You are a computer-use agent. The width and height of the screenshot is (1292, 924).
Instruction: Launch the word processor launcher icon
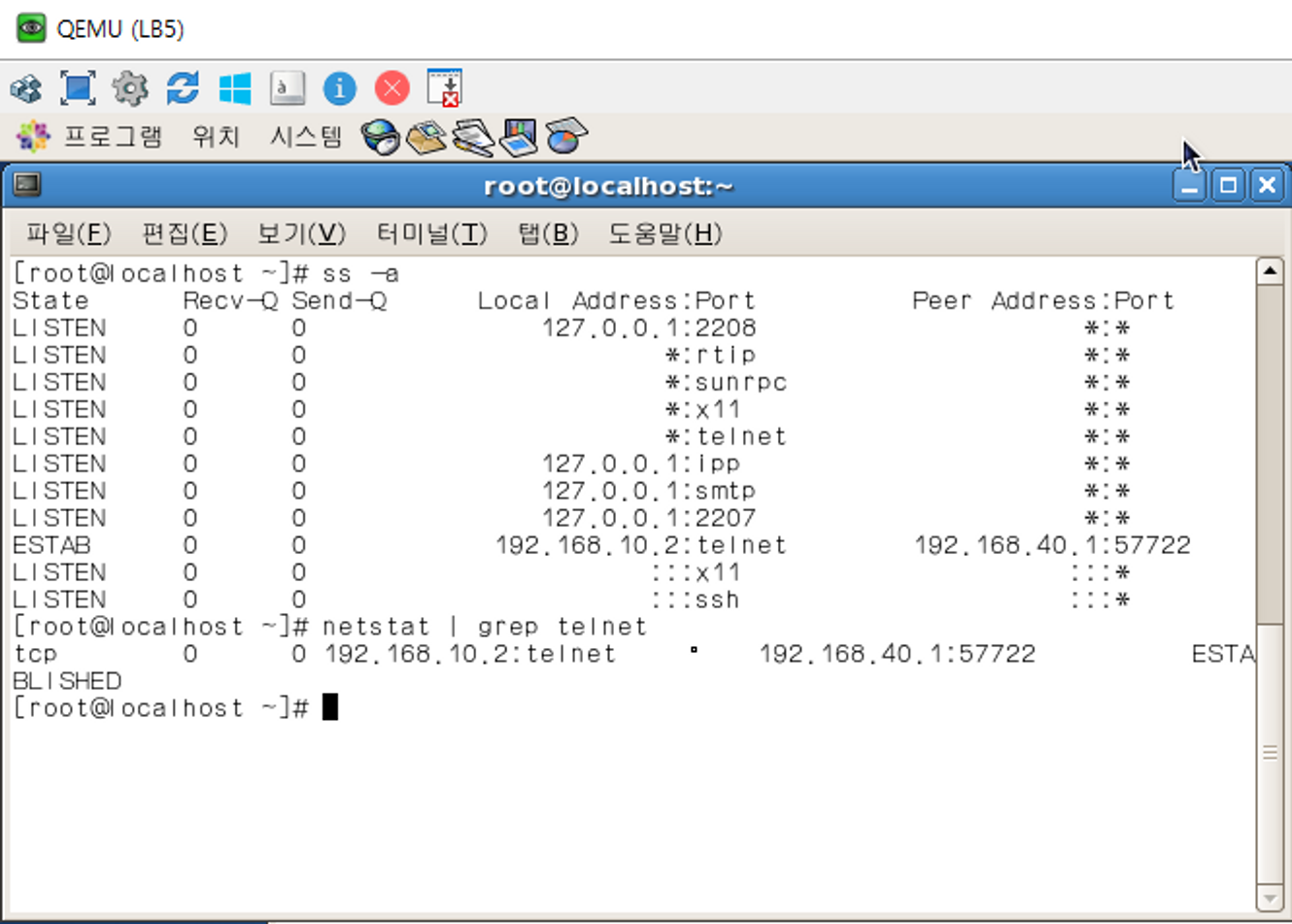pyautogui.click(x=473, y=137)
